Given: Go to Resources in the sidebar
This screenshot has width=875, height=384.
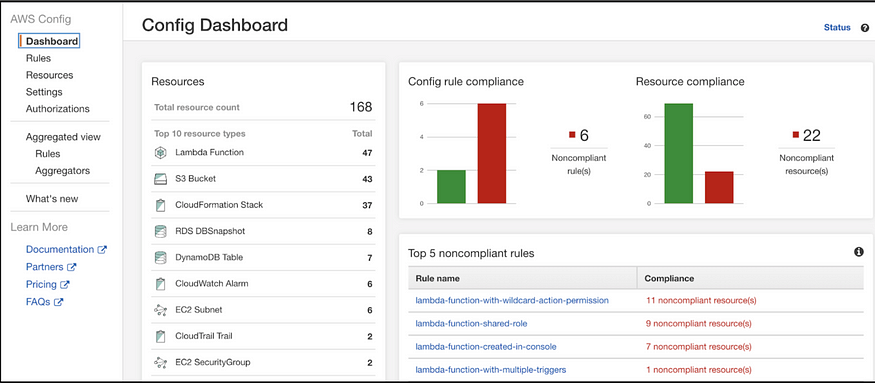Looking at the screenshot, I should 49,75.
